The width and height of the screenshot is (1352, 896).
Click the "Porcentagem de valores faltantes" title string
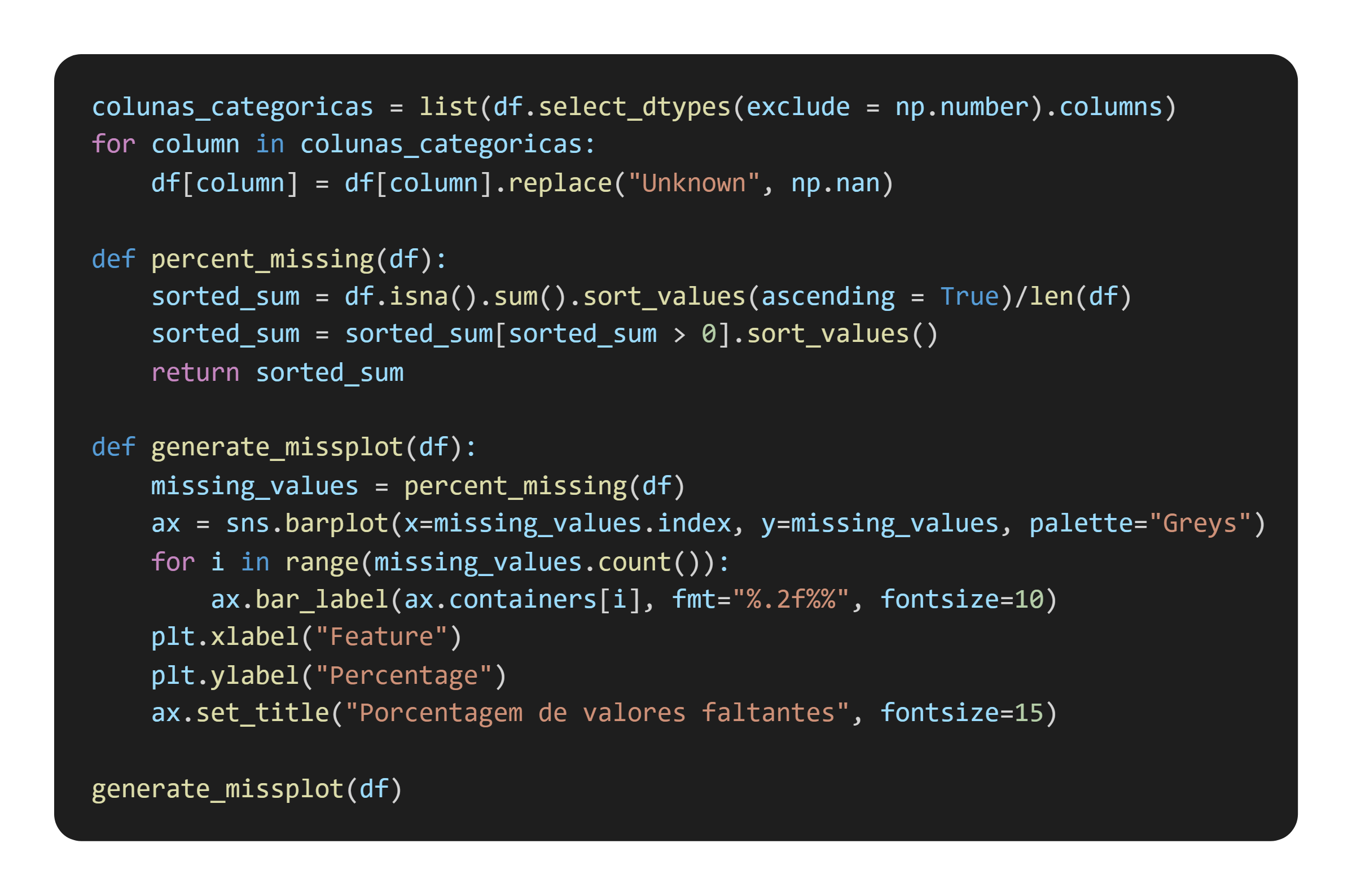click(597, 713)
